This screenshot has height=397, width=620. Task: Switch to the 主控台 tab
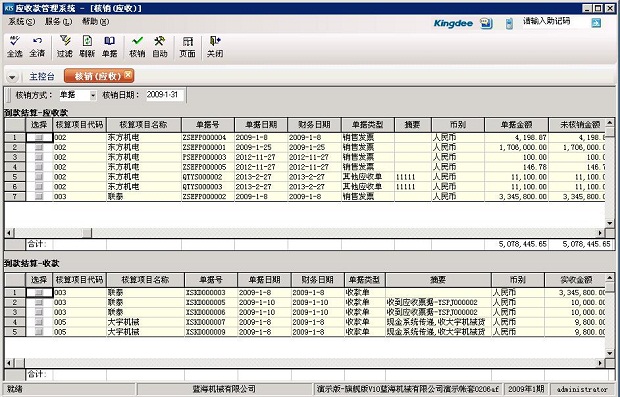42,76
